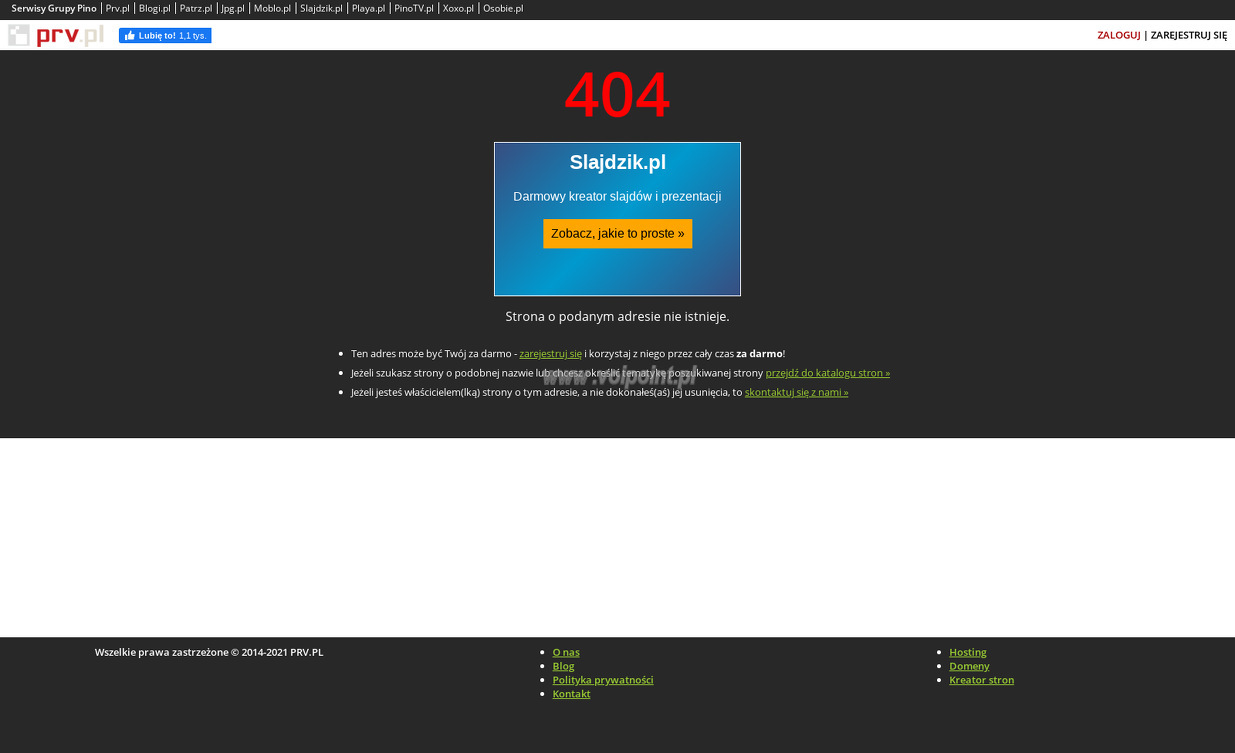Click the Facebook Lubię to! button
Image resolution: width=1235 pixels, height=753 pixels.
[165, 36]
